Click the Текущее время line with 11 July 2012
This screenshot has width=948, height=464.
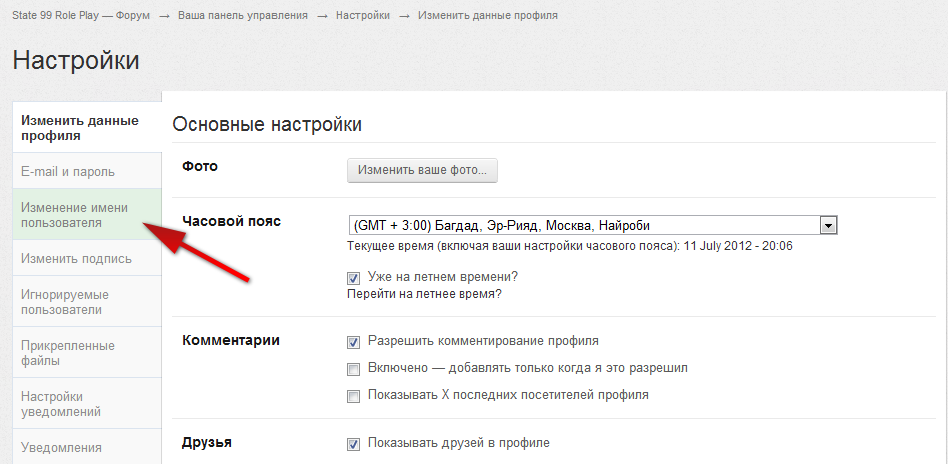[570, 246]
